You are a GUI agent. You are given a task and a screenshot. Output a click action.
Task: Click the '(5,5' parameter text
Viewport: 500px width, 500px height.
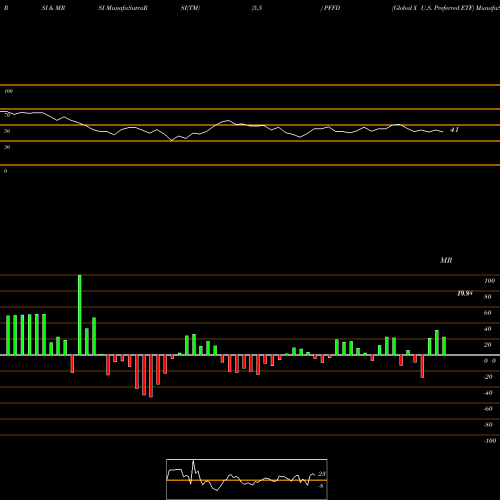[x=257, y=8]
